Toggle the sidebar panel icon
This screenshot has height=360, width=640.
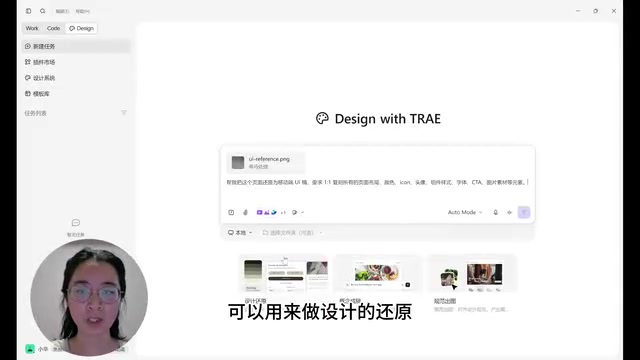pyautogui.click(x=29, y=11)
